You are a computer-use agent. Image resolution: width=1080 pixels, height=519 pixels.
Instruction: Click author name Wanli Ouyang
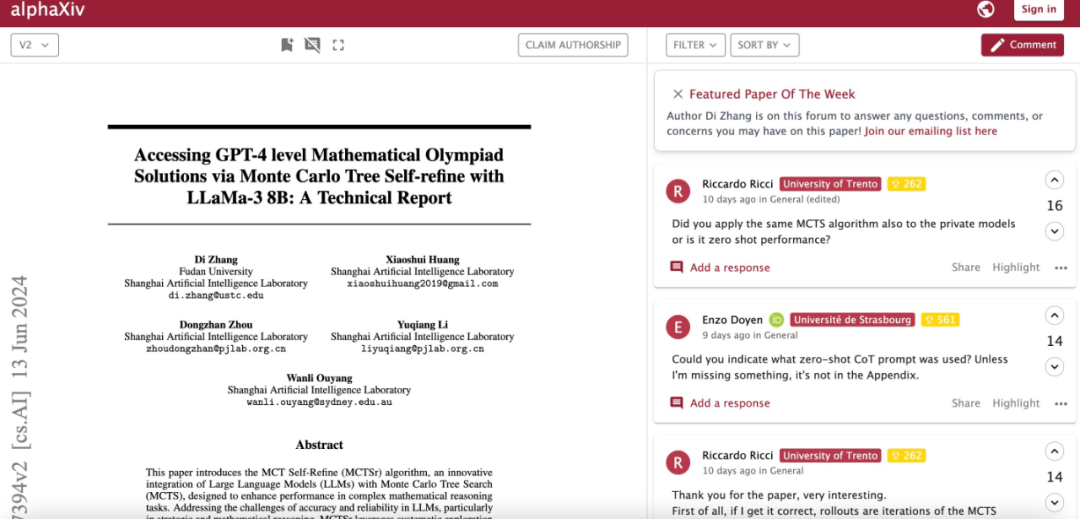coord(319,378)
